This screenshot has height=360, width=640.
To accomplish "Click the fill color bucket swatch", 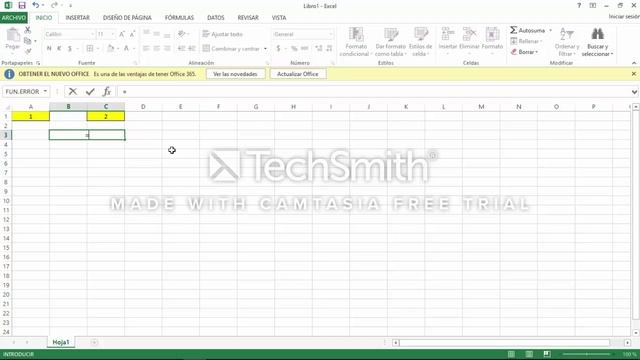I will click(x=111, y=49).
